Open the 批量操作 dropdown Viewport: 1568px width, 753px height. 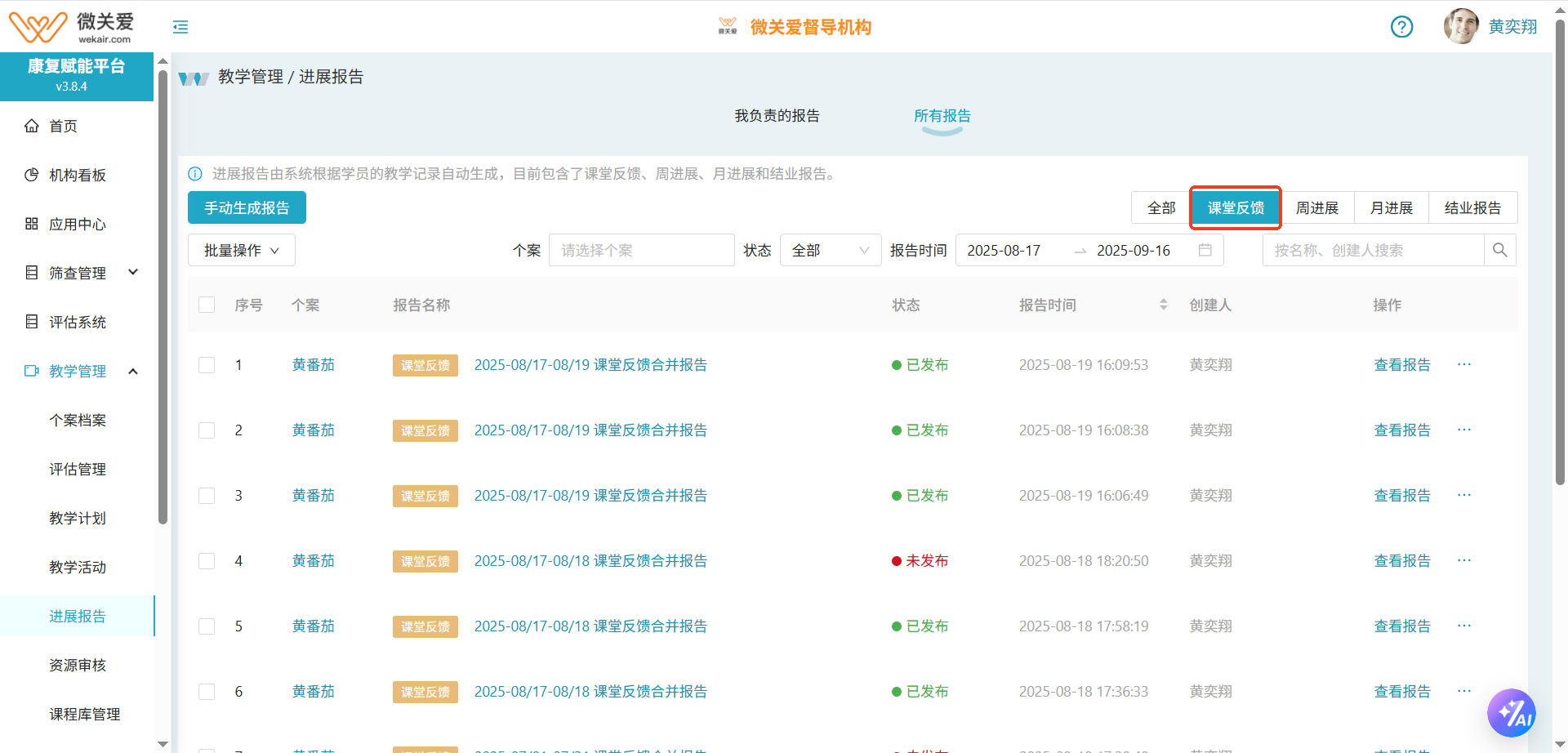pos(241,250)
